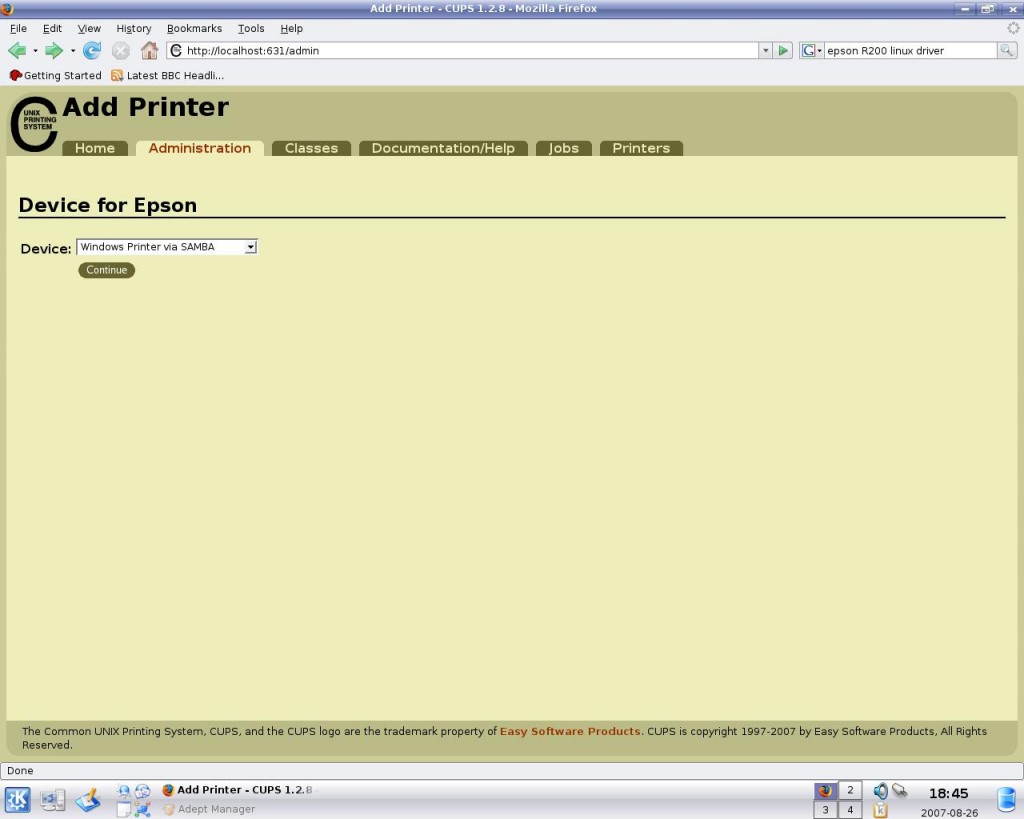Switch to the Printers tab

pyautogui.click(x=641, y=148)
